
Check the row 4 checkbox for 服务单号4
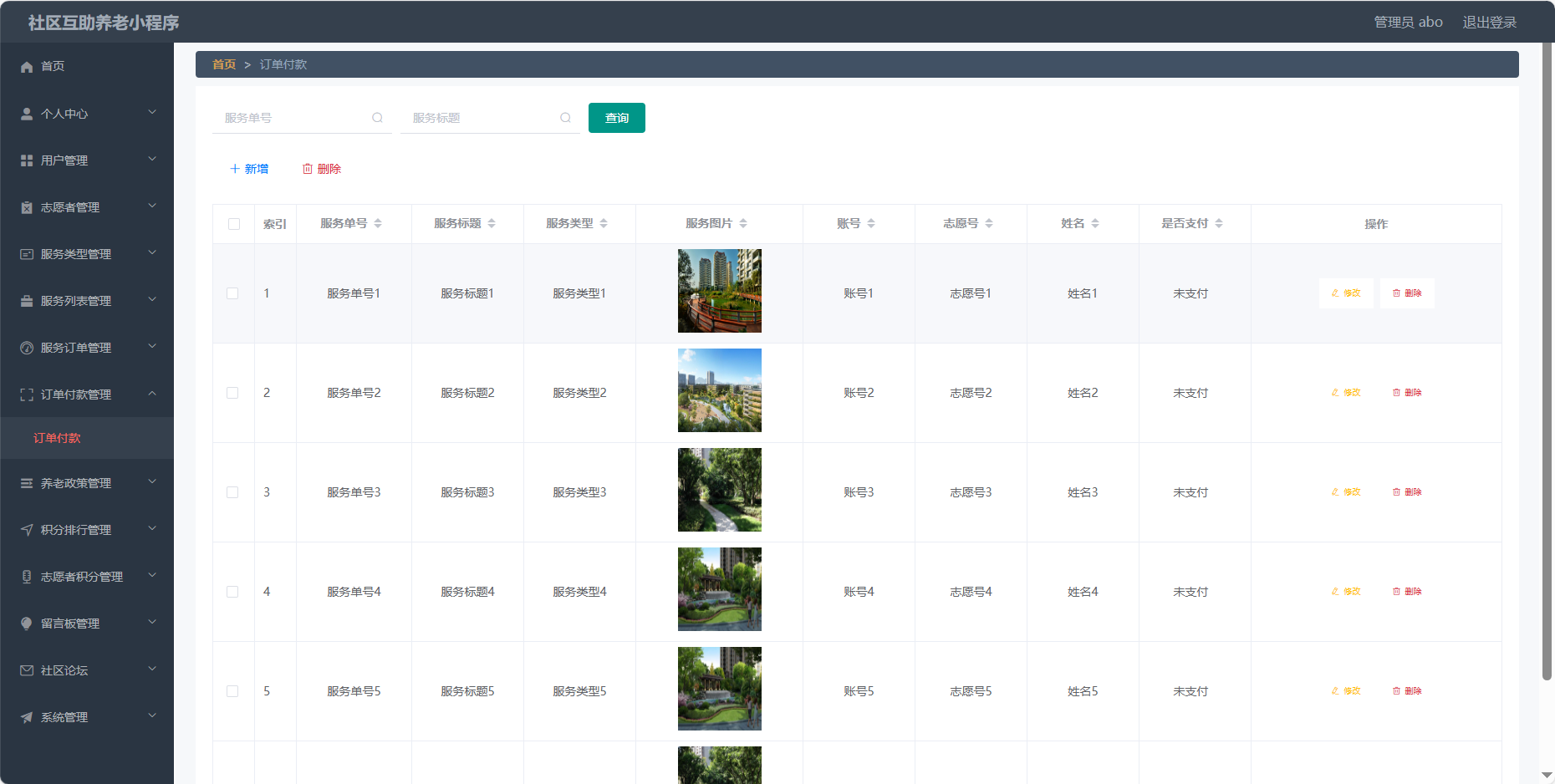point(232,592)
